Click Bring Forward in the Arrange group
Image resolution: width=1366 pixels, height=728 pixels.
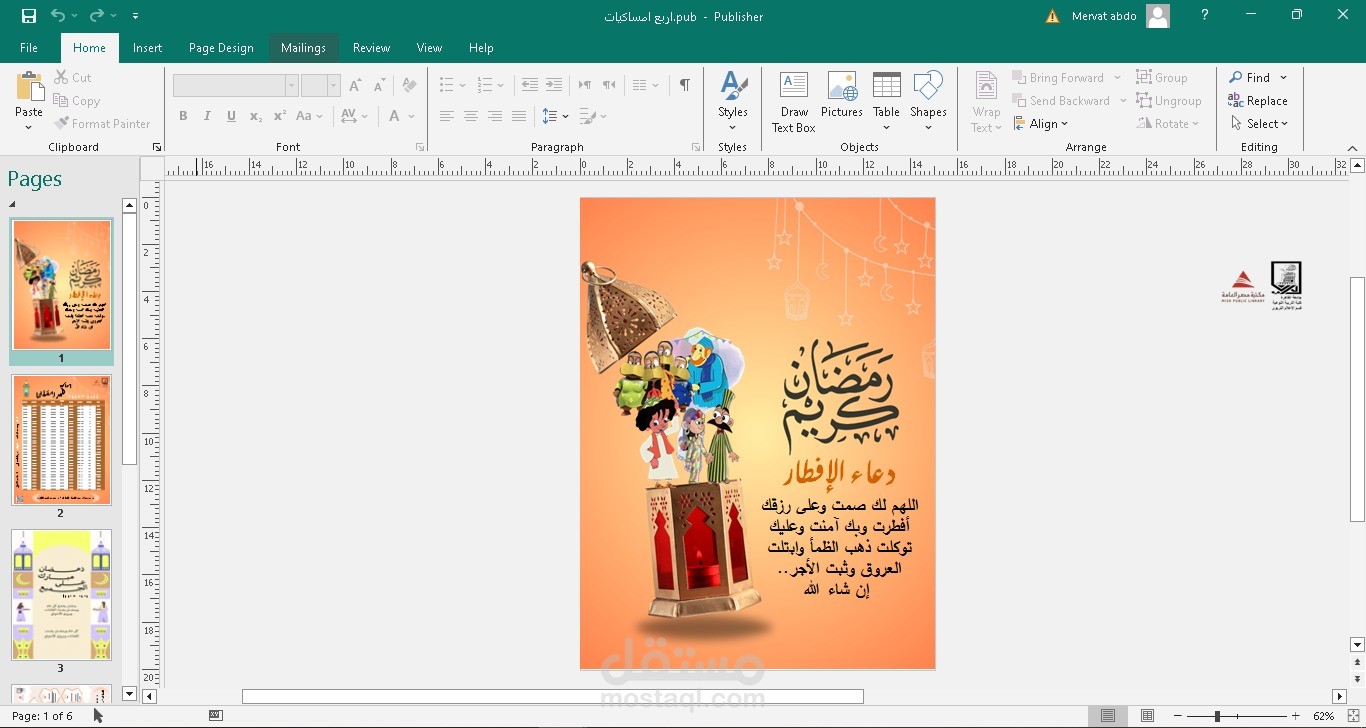[1057, 78]
